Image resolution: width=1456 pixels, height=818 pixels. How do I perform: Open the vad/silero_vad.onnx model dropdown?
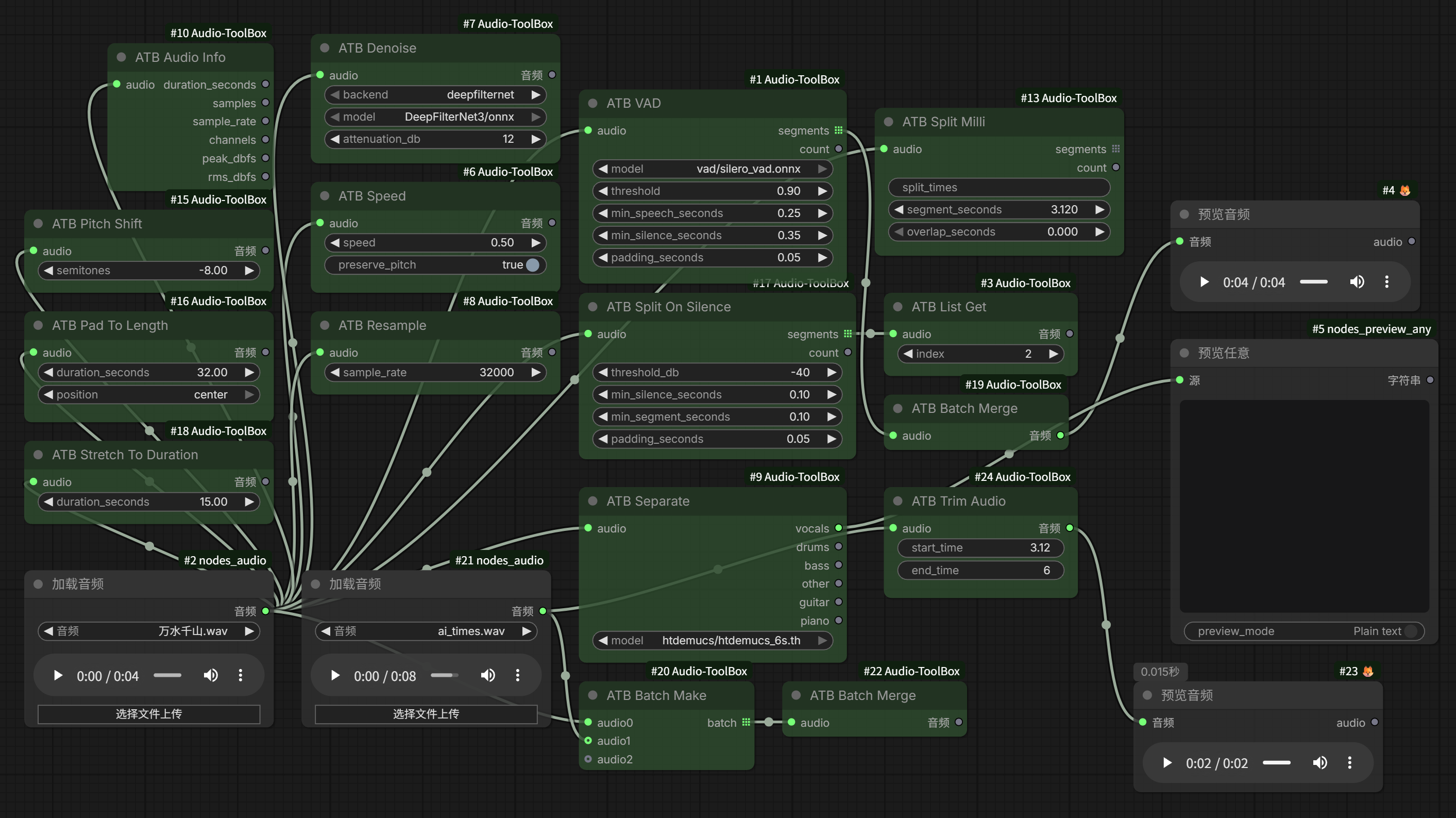pyautogui.click(x=712, y=169)
